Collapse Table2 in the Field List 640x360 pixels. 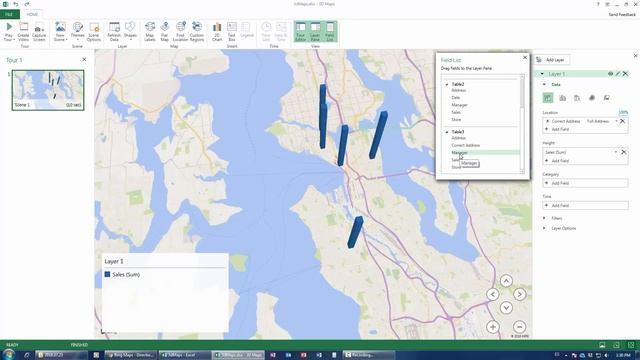pyautogui.click(x=447, y=84)
